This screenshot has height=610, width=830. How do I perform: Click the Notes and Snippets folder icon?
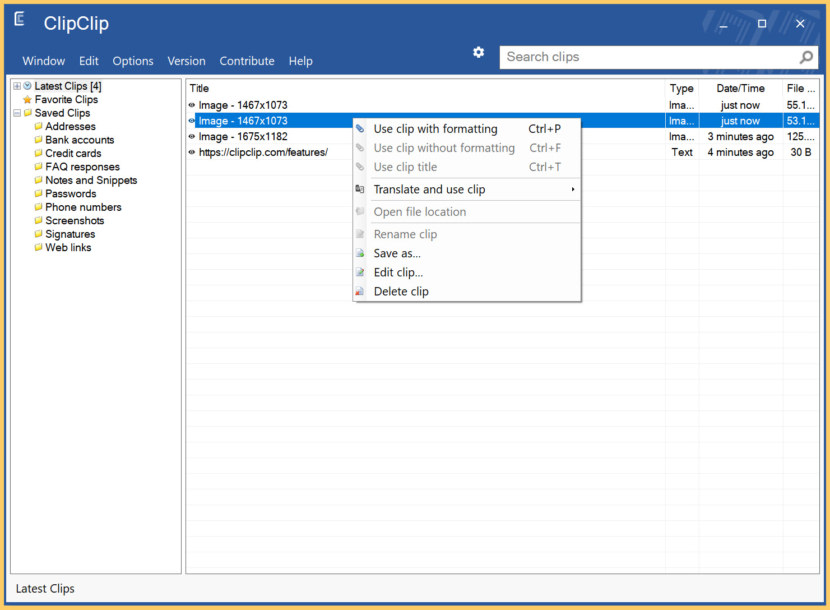click(38, 180)
